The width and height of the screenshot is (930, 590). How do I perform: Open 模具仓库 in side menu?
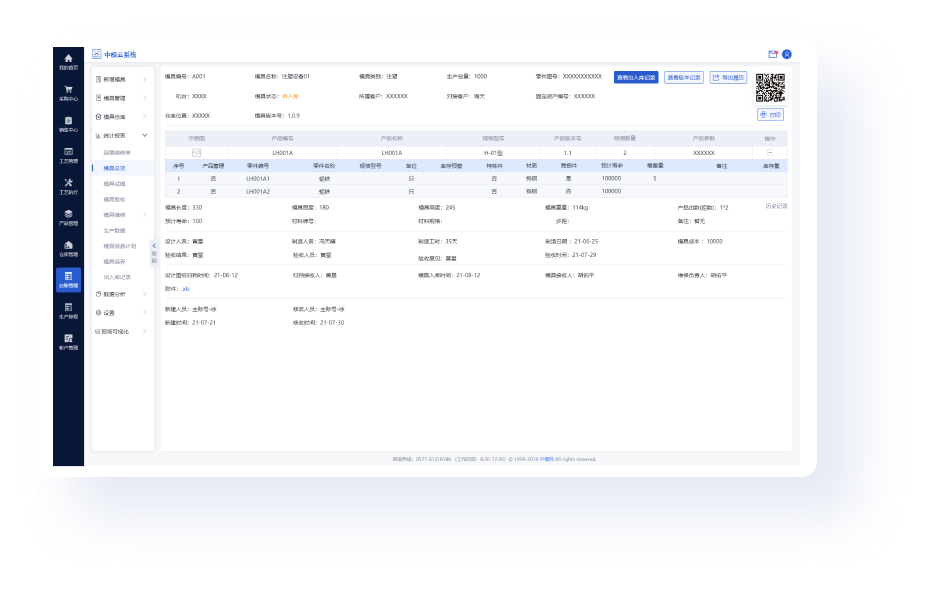[114, 117]
